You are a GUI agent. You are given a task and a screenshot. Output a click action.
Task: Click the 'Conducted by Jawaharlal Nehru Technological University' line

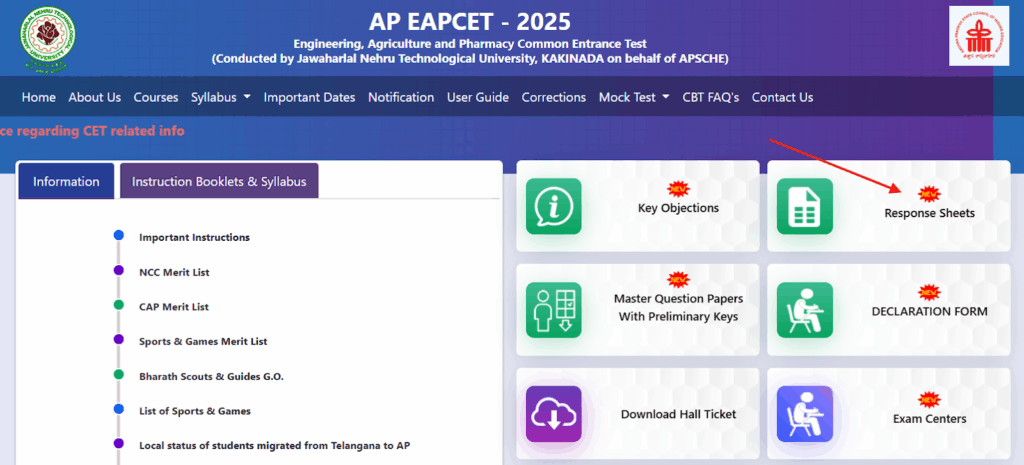(x=470, y=59)
